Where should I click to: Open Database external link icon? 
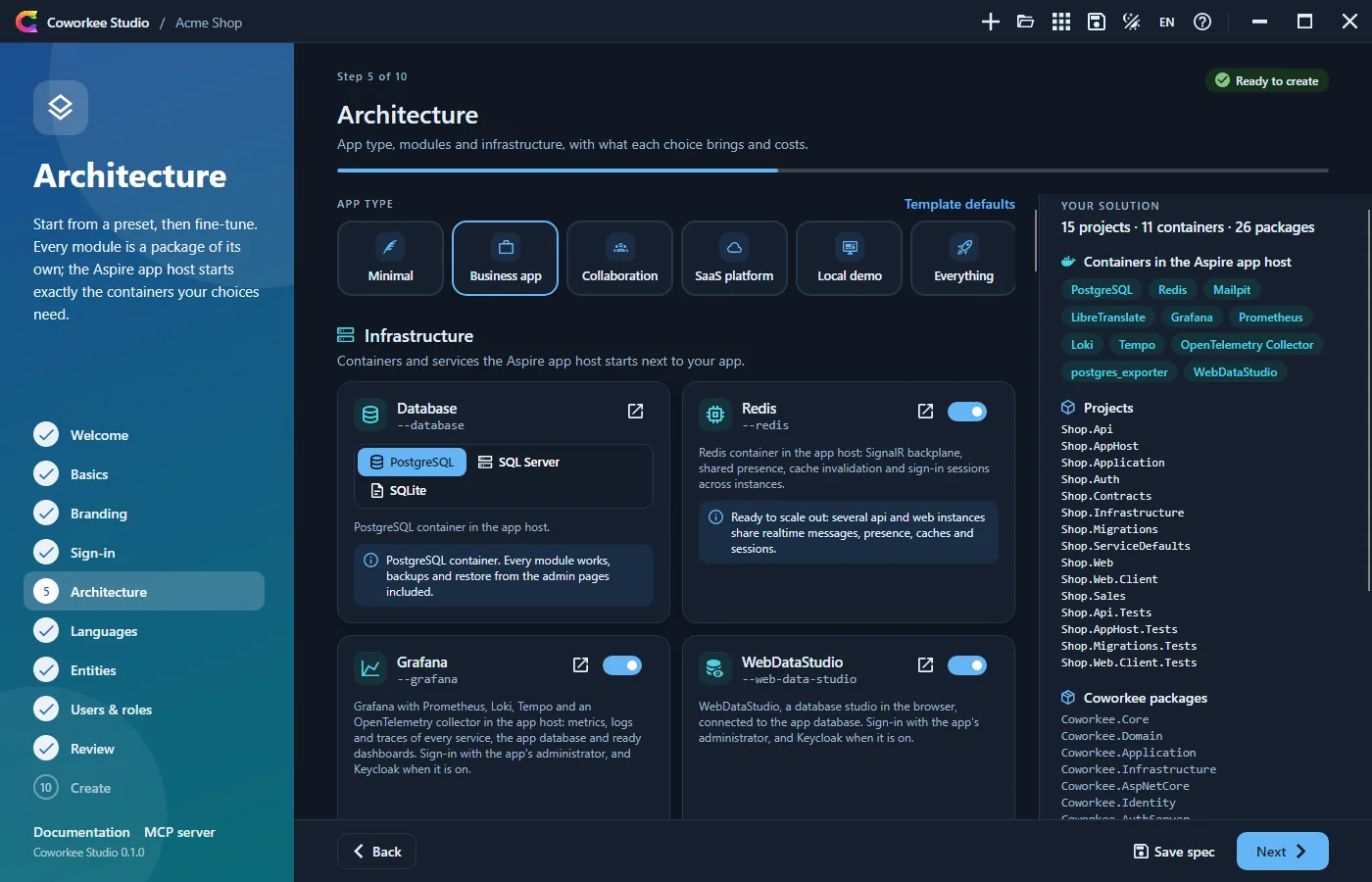[x=635, y=411]
